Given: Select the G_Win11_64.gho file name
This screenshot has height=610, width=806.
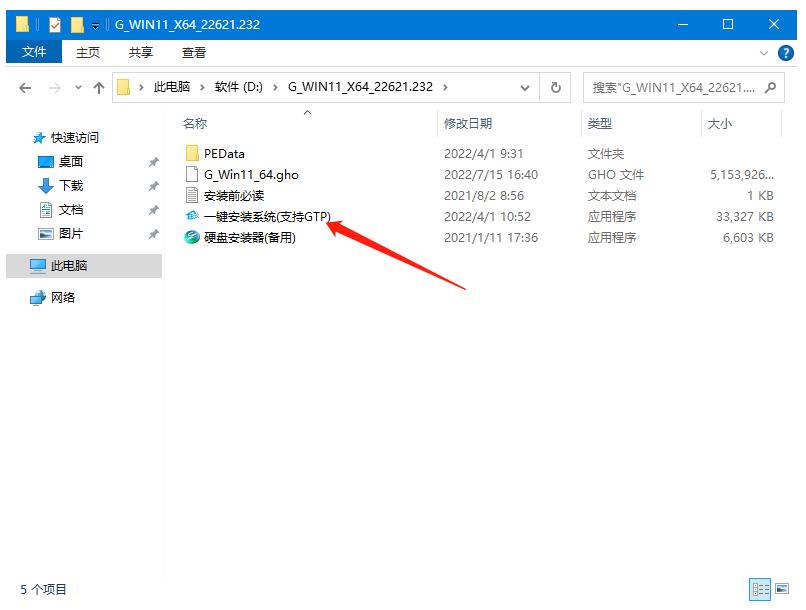Looking at the screenshot, I should tap(251, 175).
